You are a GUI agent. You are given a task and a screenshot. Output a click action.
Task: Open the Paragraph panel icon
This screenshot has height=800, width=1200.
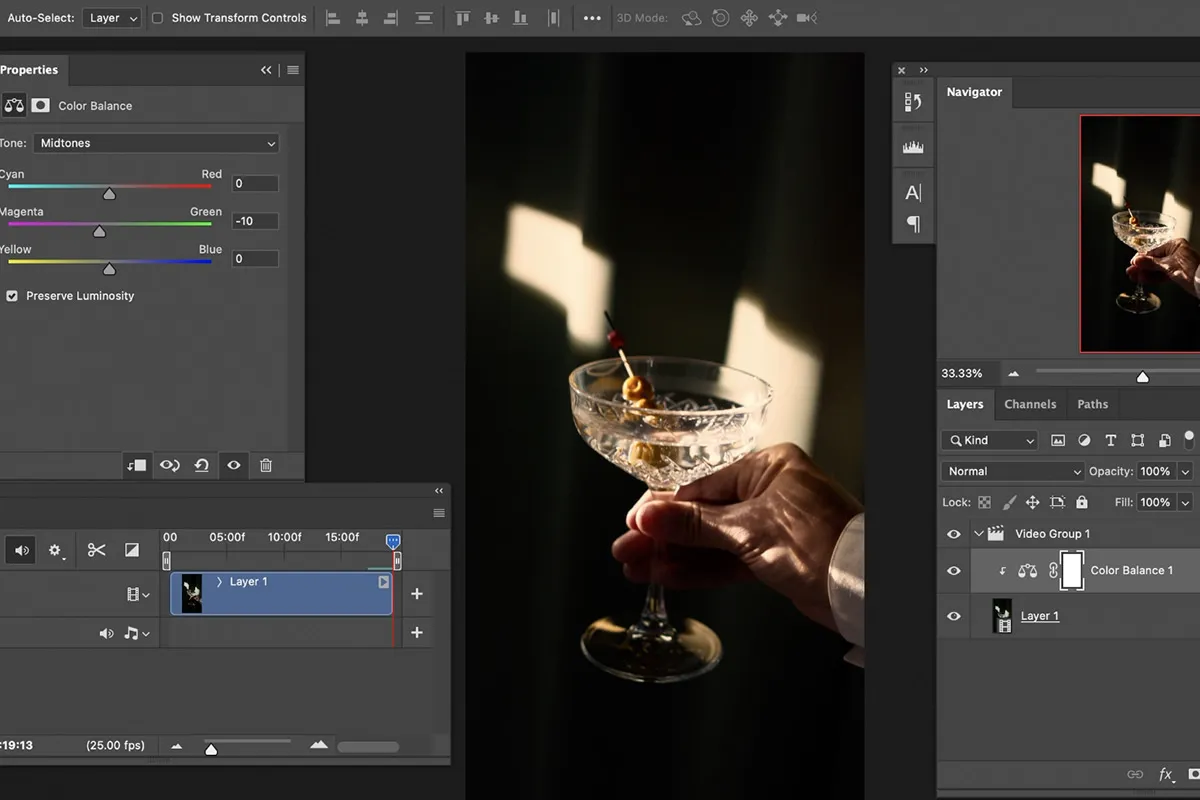coord(912,224)
